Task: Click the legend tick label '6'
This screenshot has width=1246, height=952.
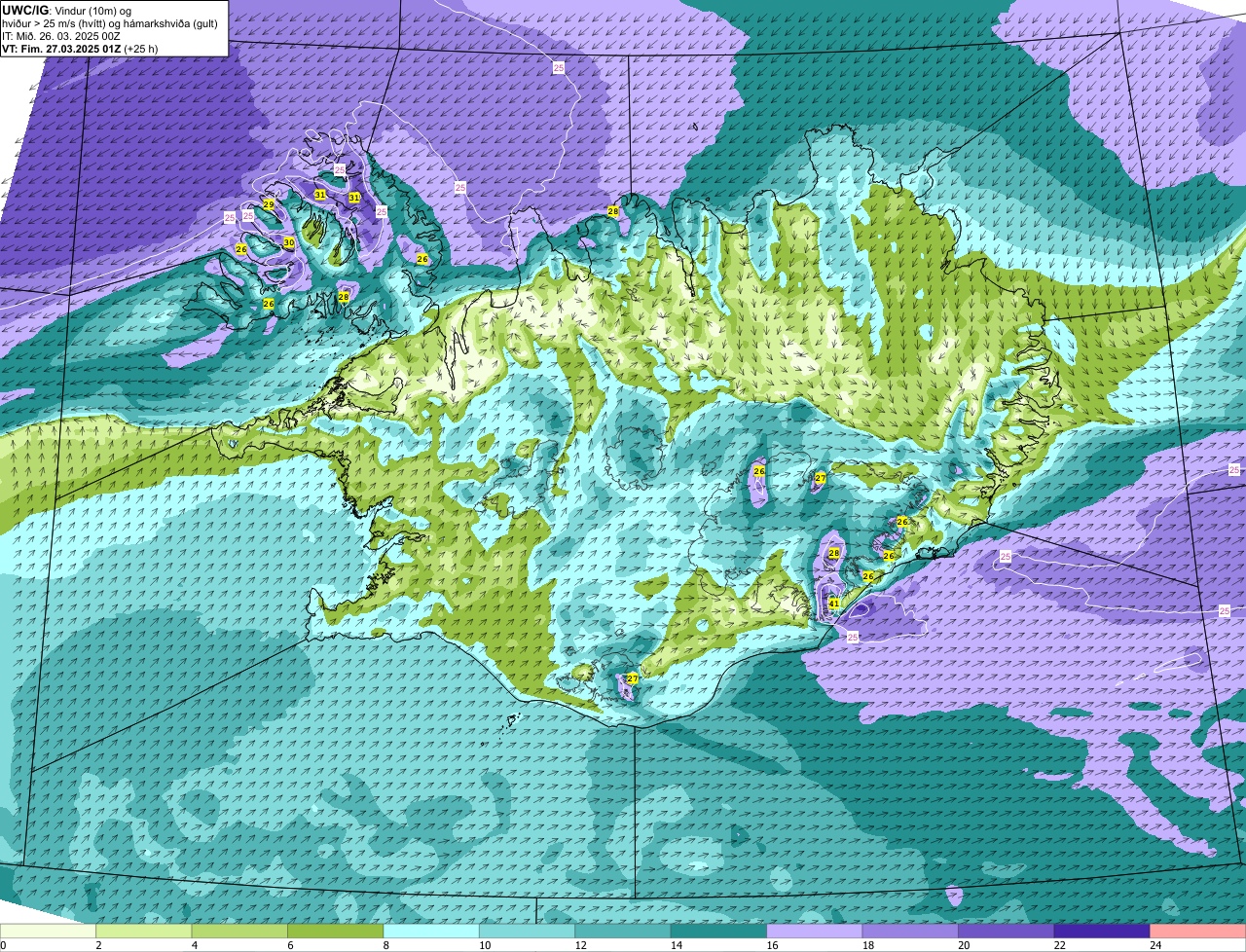Action: [x=289, y=944]
